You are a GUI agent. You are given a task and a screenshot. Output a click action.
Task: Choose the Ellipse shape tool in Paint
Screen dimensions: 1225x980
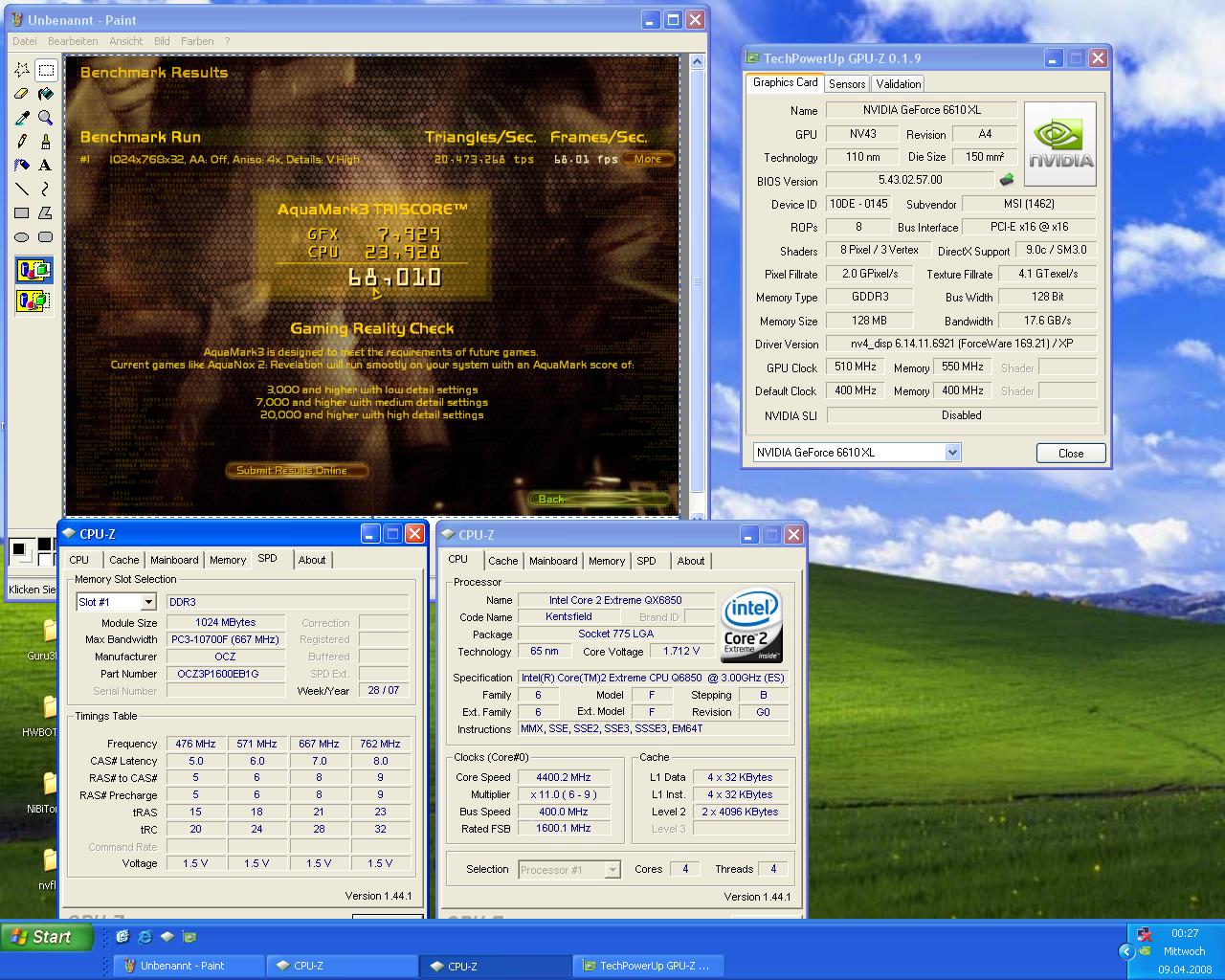(x=22, y=237)
